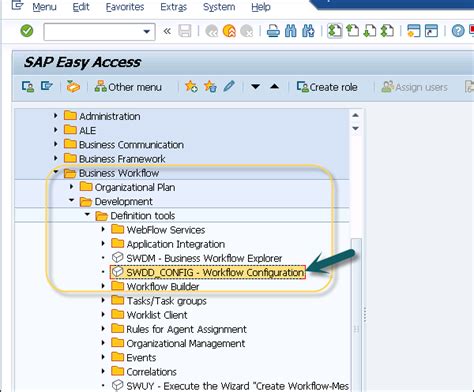Viewport: 474px width, 392px height.
Task: Click the Change Favorites pencil icon
Action: tap(229, 87)
